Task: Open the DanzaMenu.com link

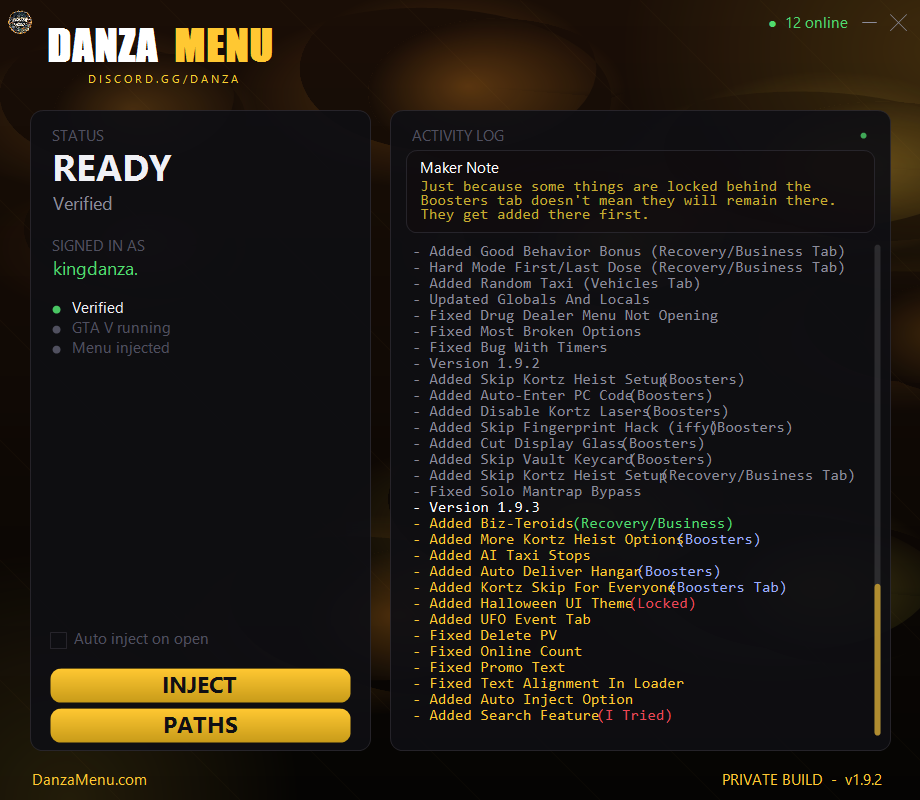Action: coord(89,779)
